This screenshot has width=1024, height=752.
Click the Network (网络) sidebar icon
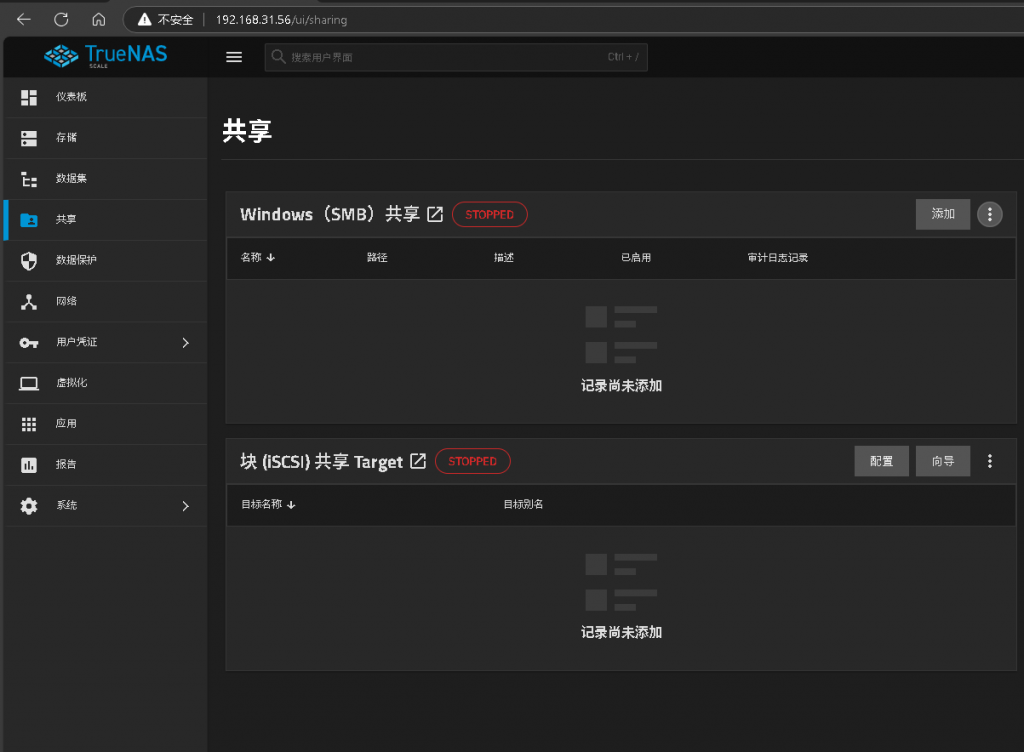point(29,301)
